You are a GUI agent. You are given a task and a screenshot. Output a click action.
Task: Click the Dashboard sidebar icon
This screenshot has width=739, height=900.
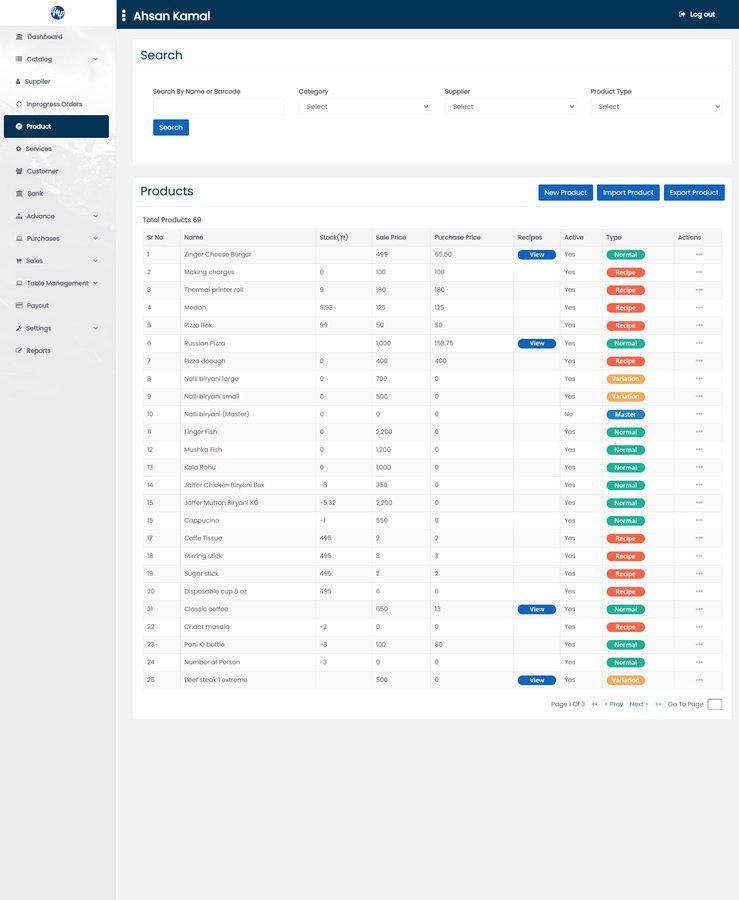[19, 37]
